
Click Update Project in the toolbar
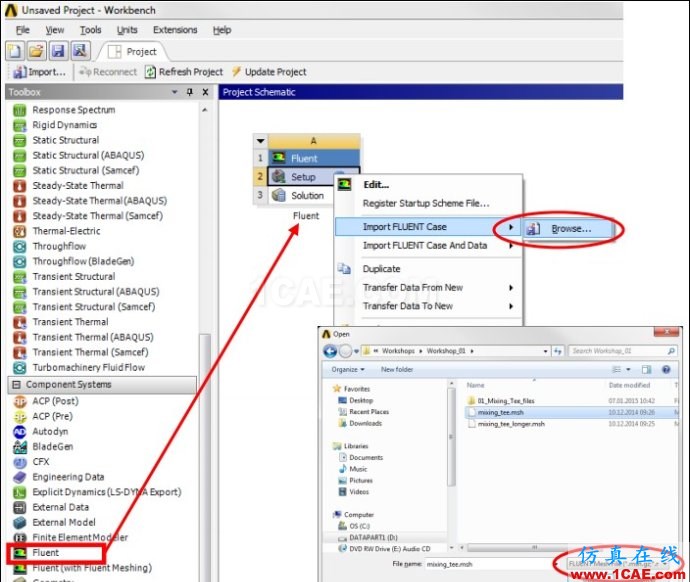click(269, 72)
